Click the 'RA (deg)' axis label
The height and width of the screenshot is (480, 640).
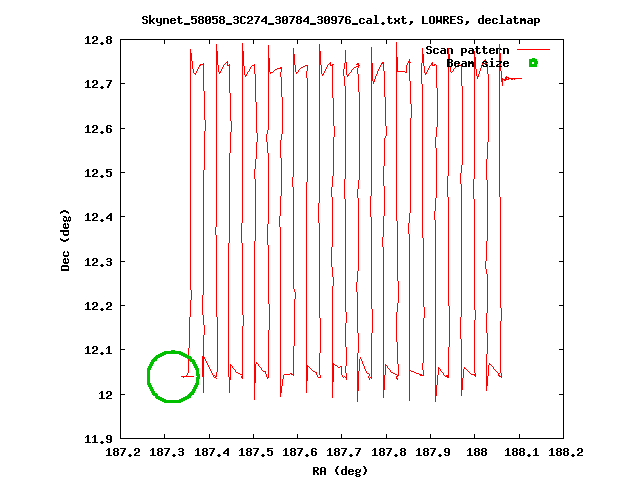pos(340,471)
